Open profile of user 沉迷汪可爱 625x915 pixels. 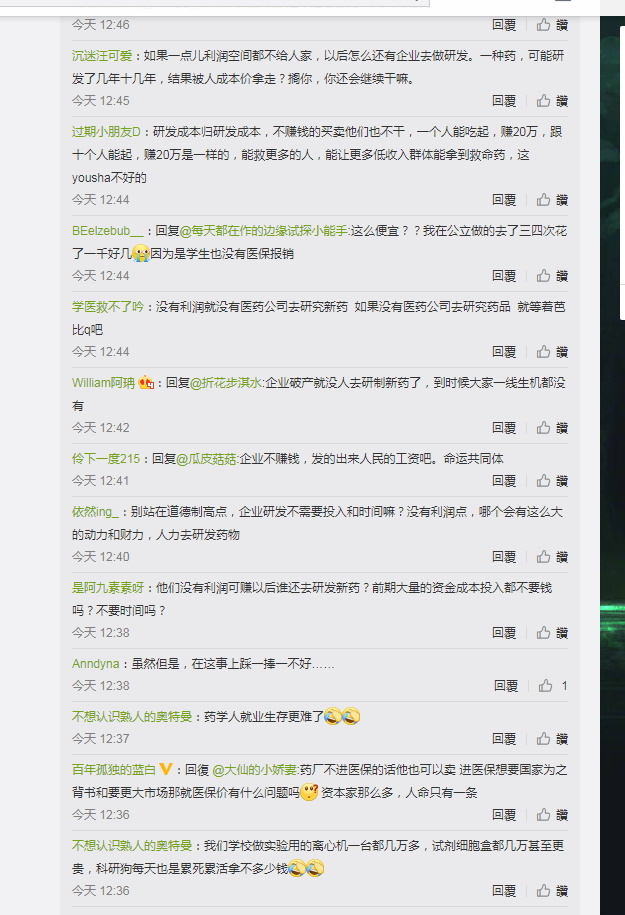(102, 56)
